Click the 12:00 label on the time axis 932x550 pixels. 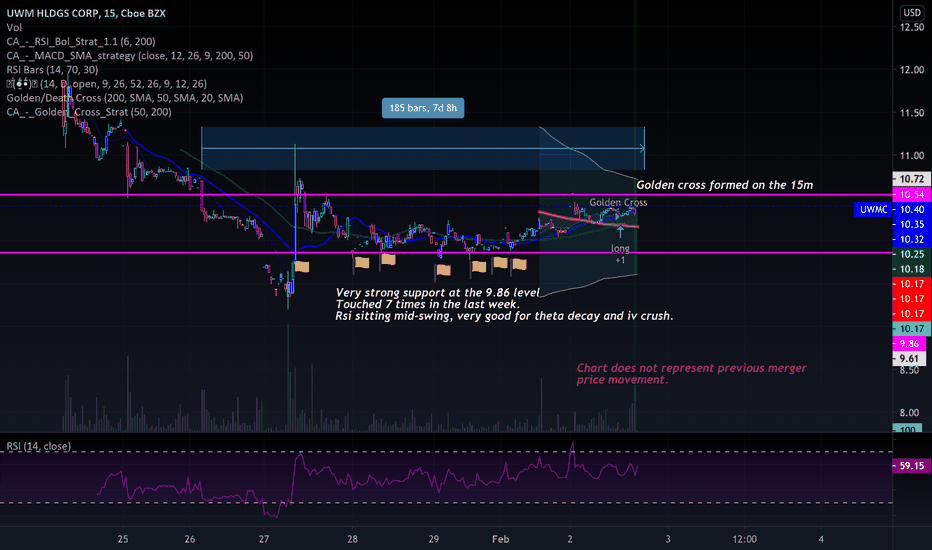pyautogui.click(x=745, y=539)
